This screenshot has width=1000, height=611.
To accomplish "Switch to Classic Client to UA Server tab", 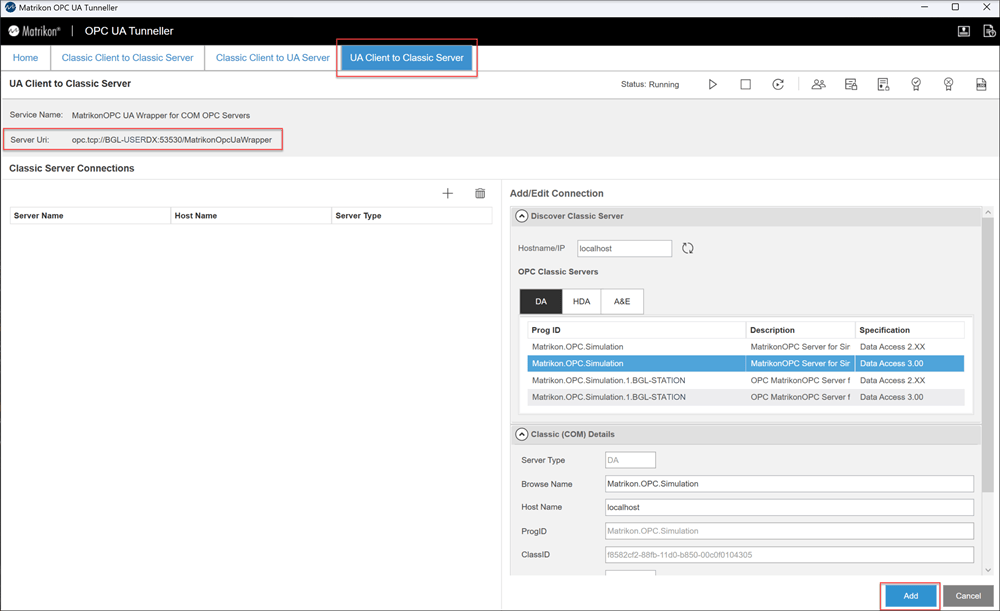I will click(273, 57).
